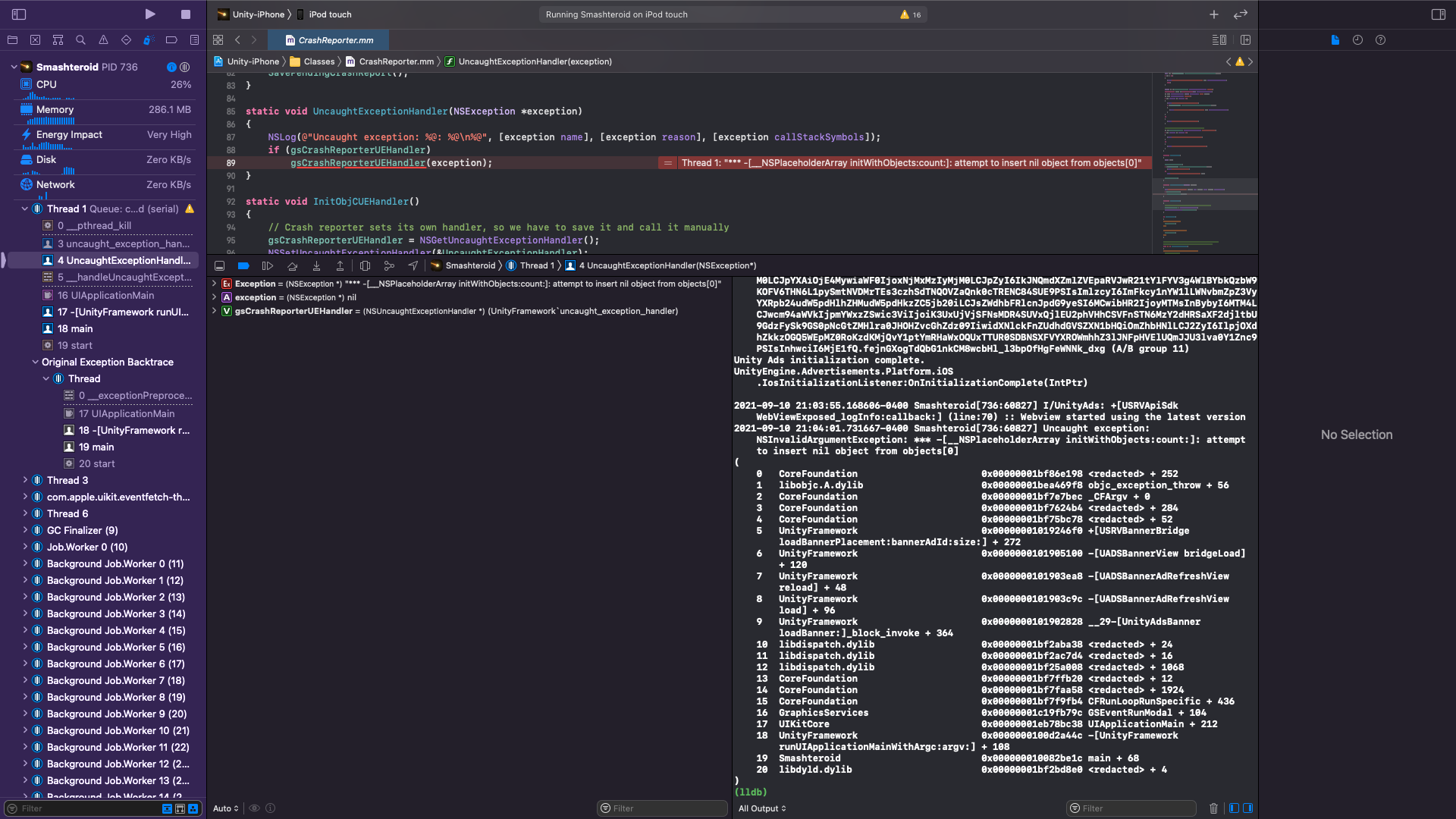Expand Thread 3 in debug navigator
The image size is (1456, 819).
pyautogui.click(x=25, y=480)
